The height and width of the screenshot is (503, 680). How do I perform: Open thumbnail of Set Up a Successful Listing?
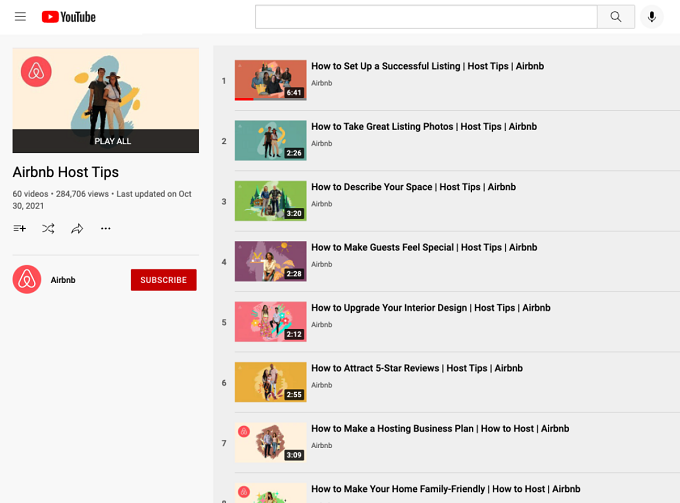click(271, 80)
